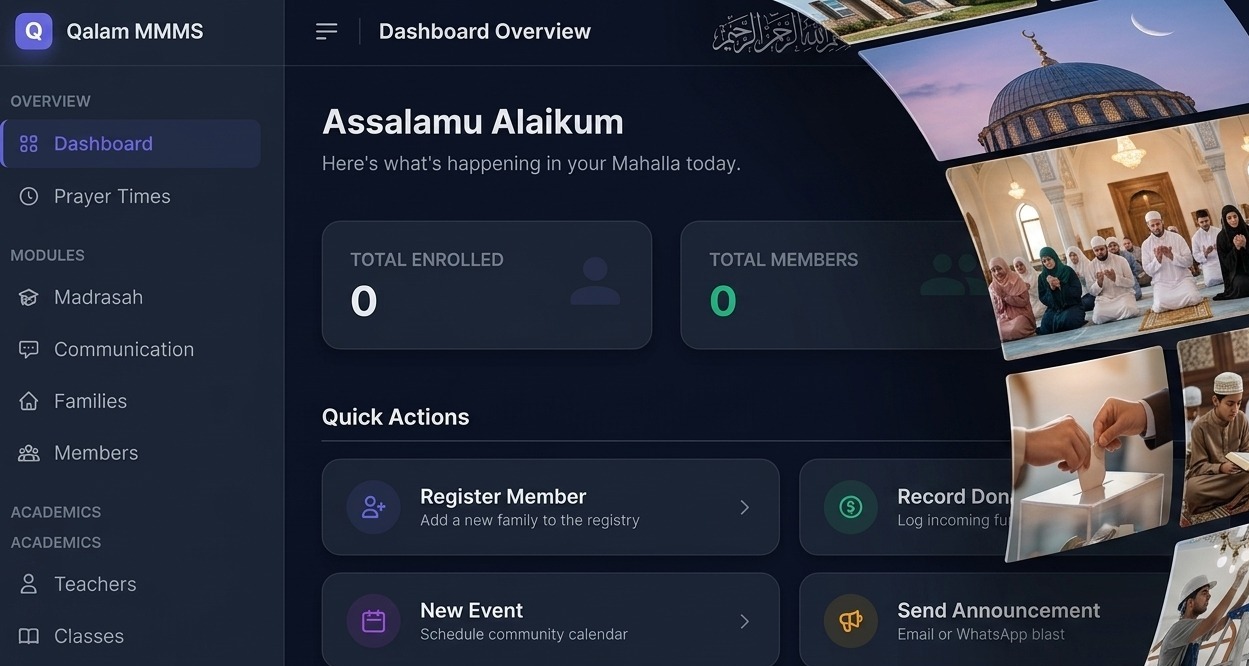Click the Communication chat bubble icon

(x=29, y=349)
